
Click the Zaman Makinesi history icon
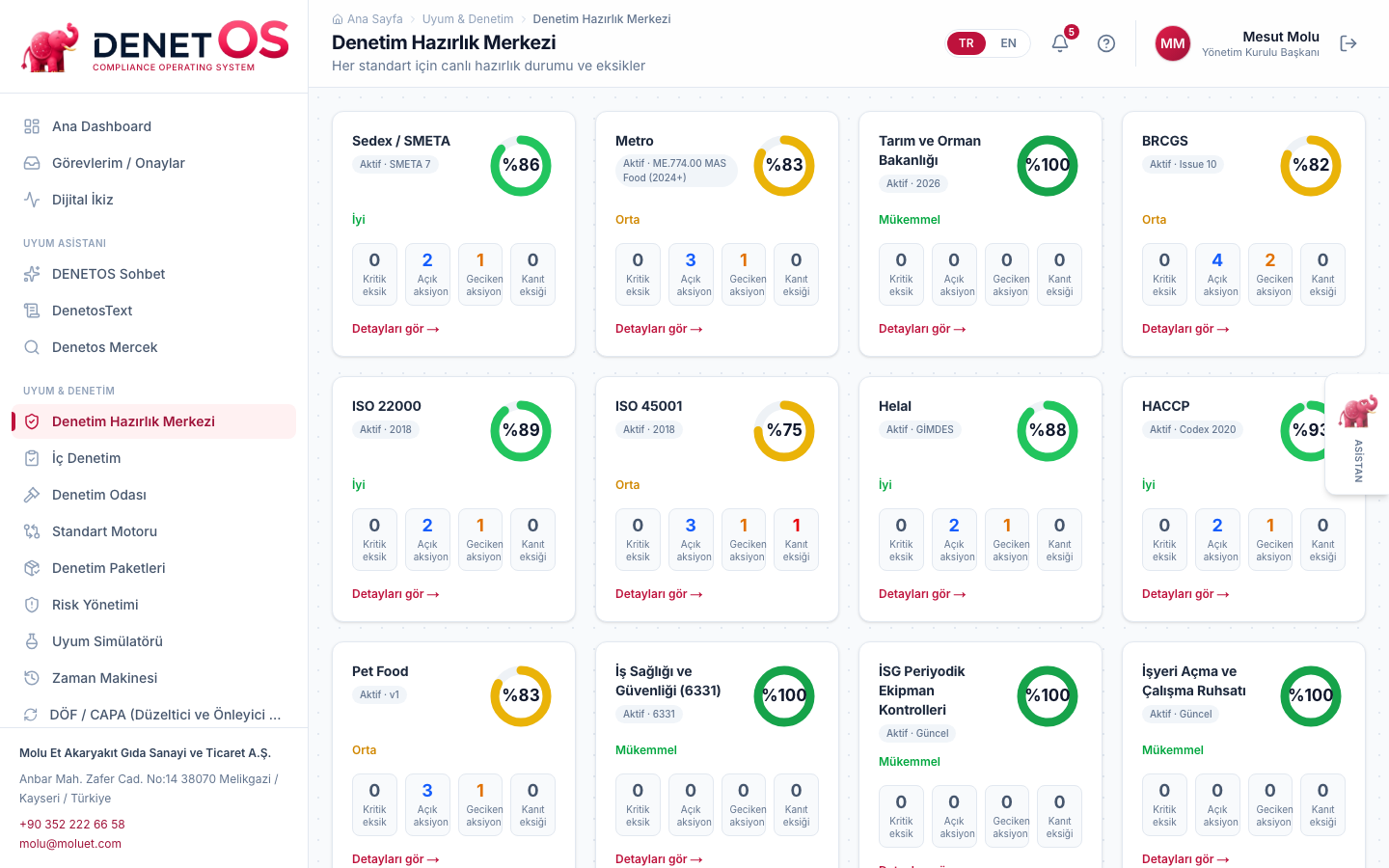32,678
